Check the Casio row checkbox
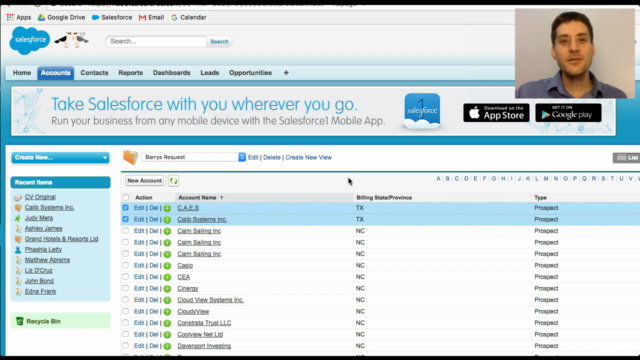Image resolution: width=640 pixels, height=360 pixels. pyautogui.click(x=125, y=265)
